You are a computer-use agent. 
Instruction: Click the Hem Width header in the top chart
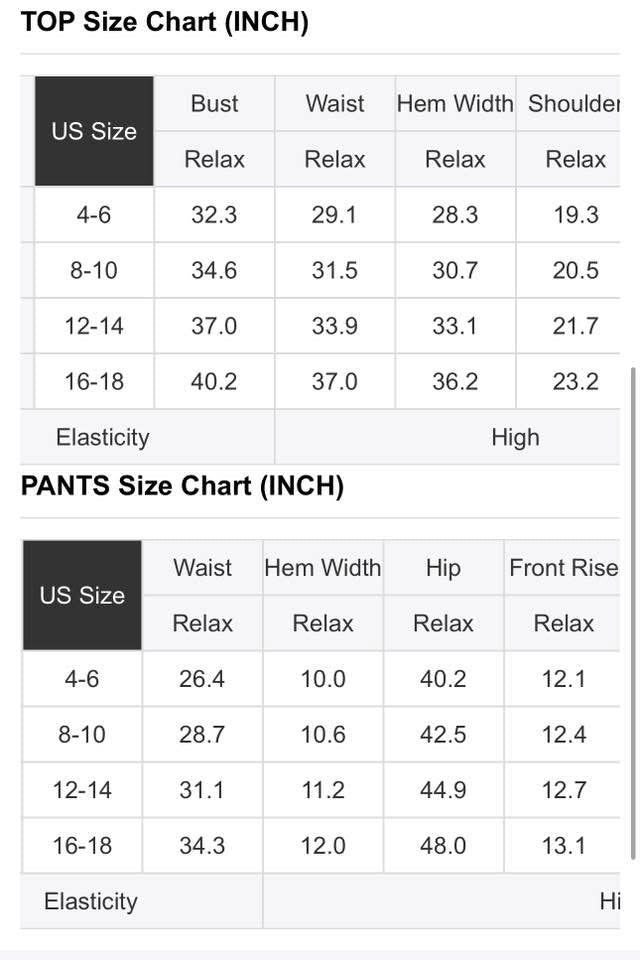(x=455, y=103)
